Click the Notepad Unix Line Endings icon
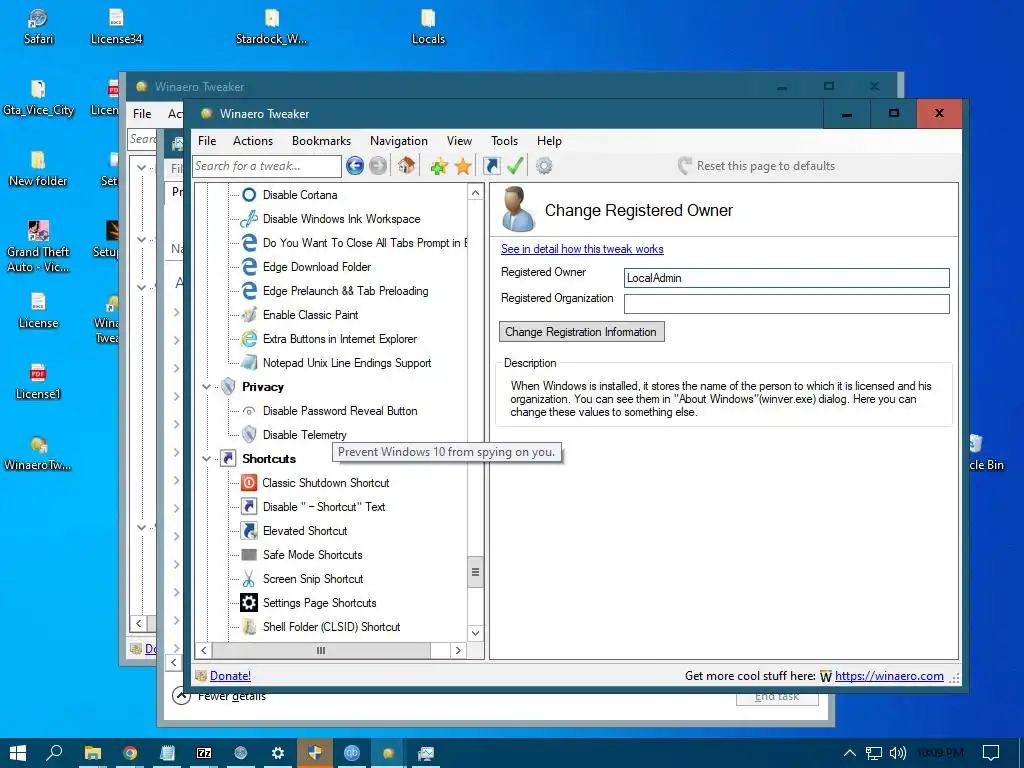 pos(249,362)
